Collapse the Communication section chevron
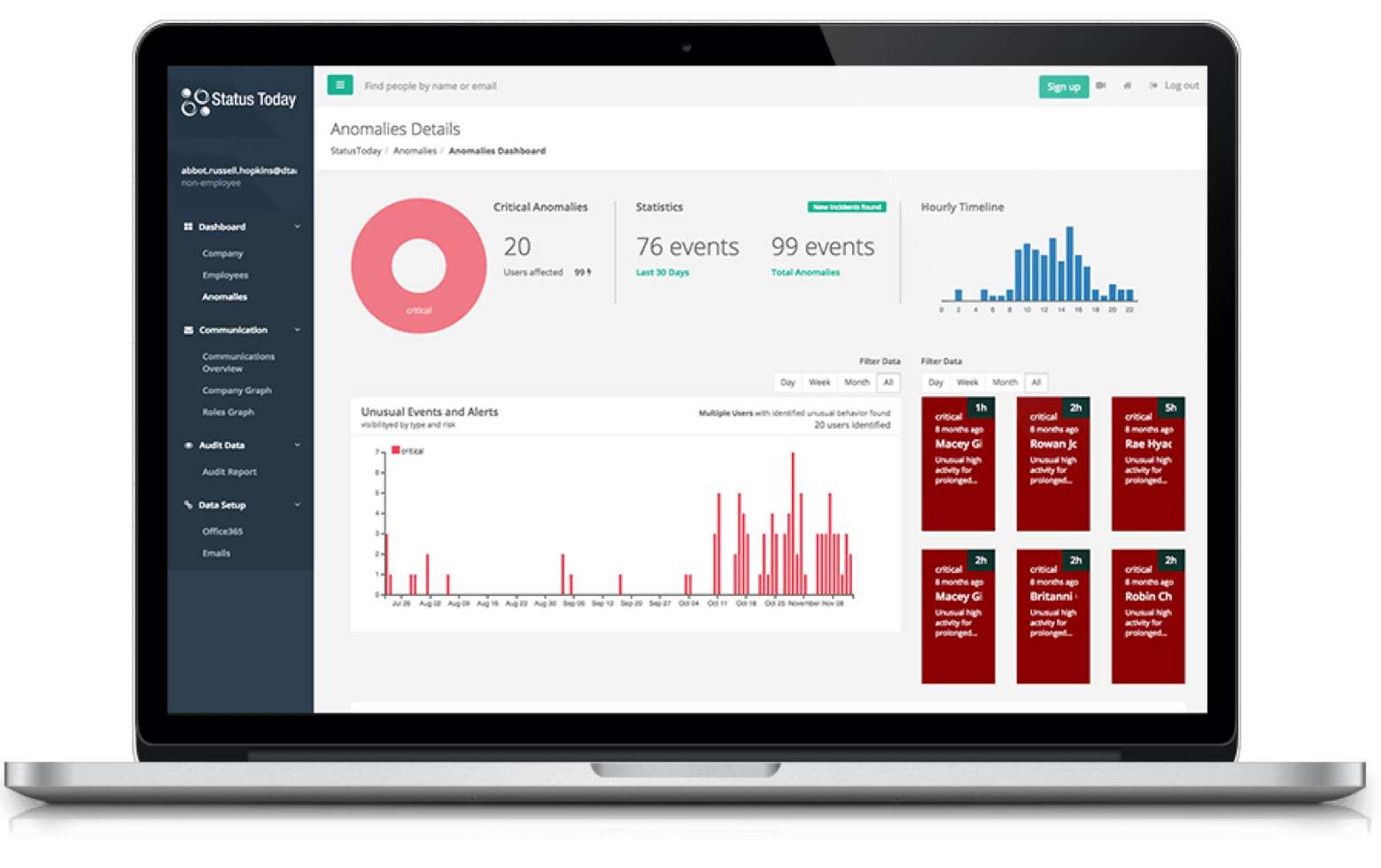This screenshot has width=1381, height=868. [x=297, y=329]
